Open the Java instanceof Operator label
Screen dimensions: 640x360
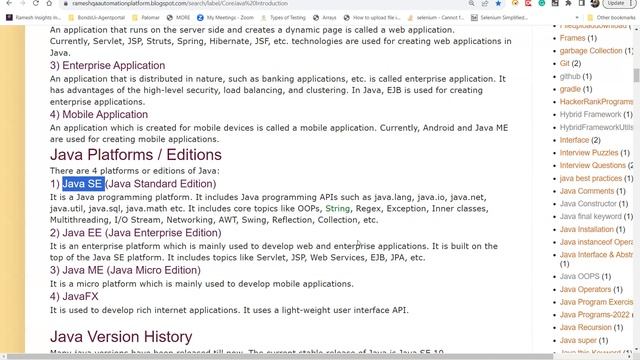(596, 242)
